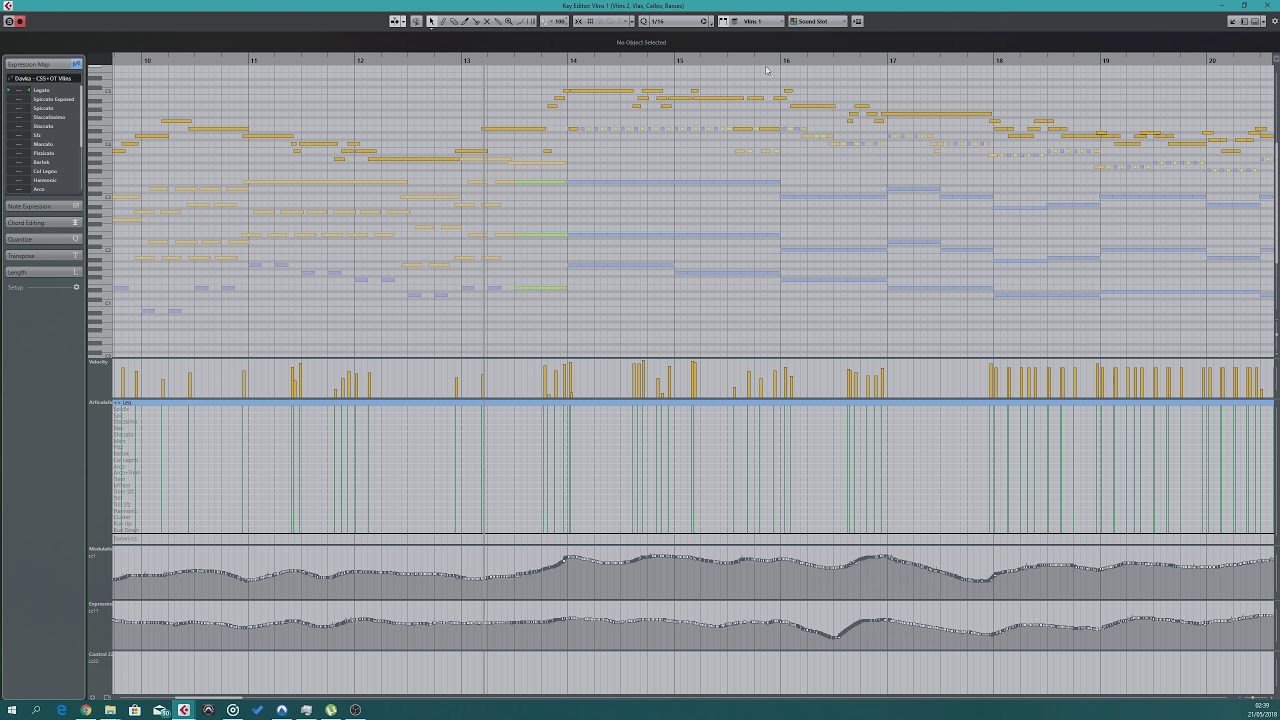Click the Expression Map panel icon
Image resolution: width=1280 pixels, height=720 pixels.
pos(76,64)
